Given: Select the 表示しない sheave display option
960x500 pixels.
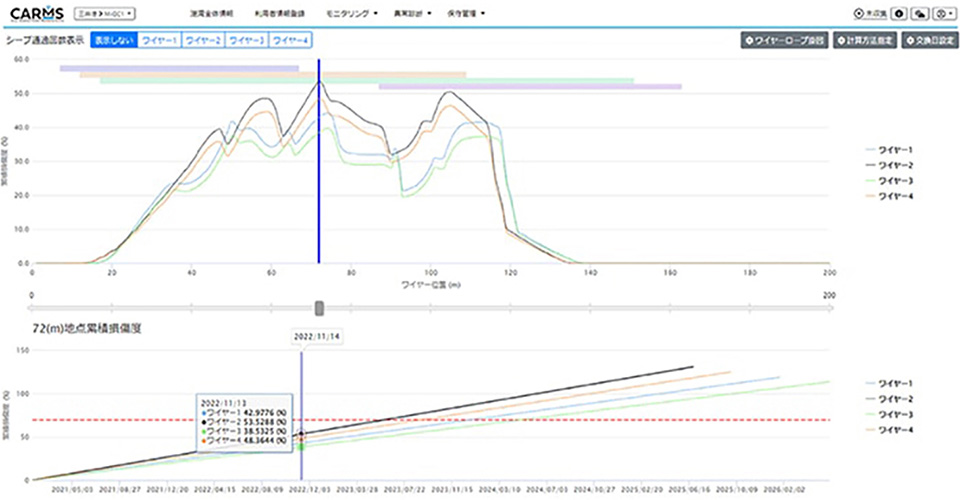Looking at the screenshot, I should click(114, 40).
